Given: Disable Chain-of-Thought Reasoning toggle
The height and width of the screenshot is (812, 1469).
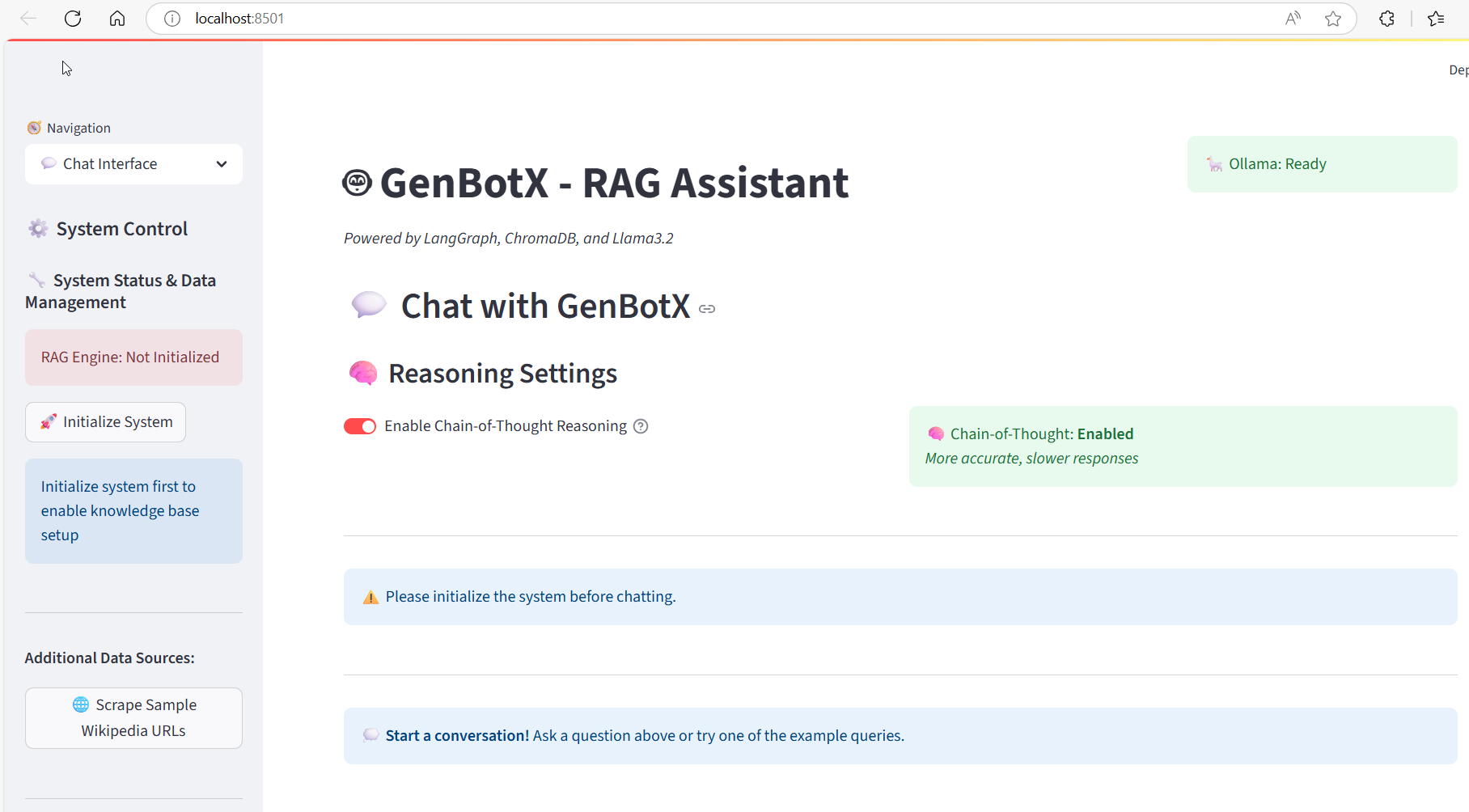Looking at the screenshot, I should coord(360,425).
